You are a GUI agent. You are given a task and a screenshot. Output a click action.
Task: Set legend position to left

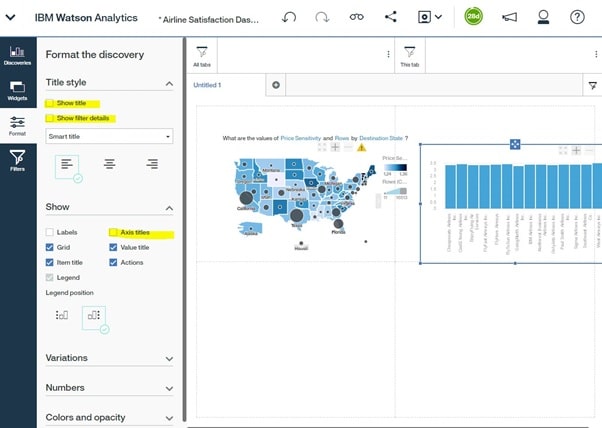pyautogui.click(x=62, y=315)
